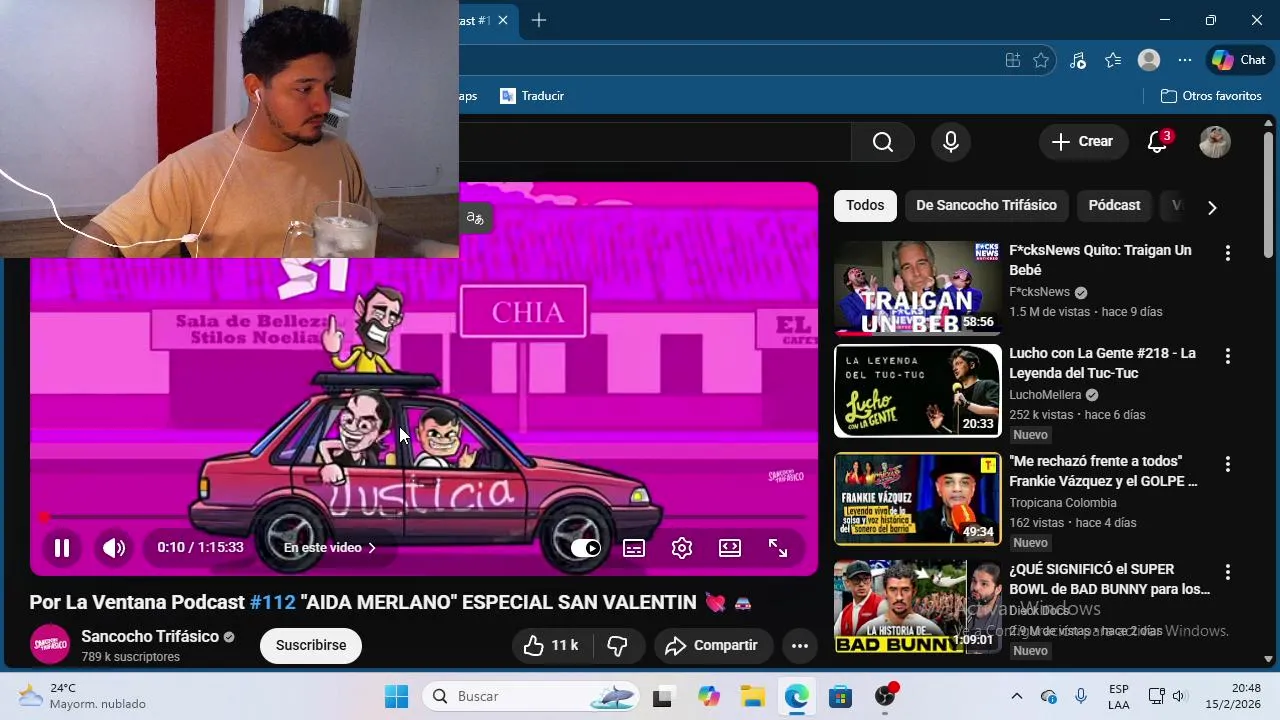Like the video with thumbs-up 11 k

click(x=552, y=646)
